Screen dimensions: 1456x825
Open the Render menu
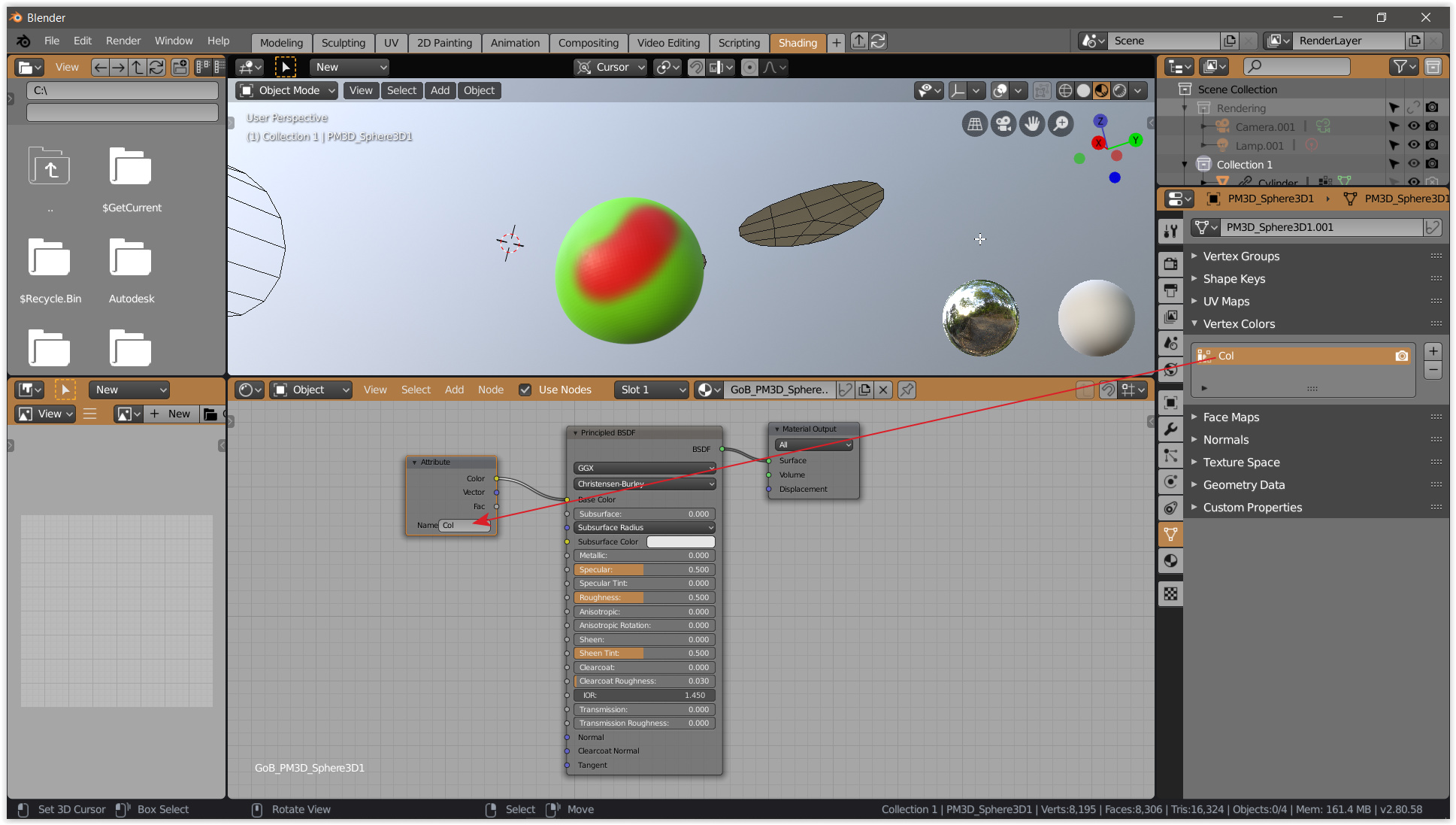point(123,41)
